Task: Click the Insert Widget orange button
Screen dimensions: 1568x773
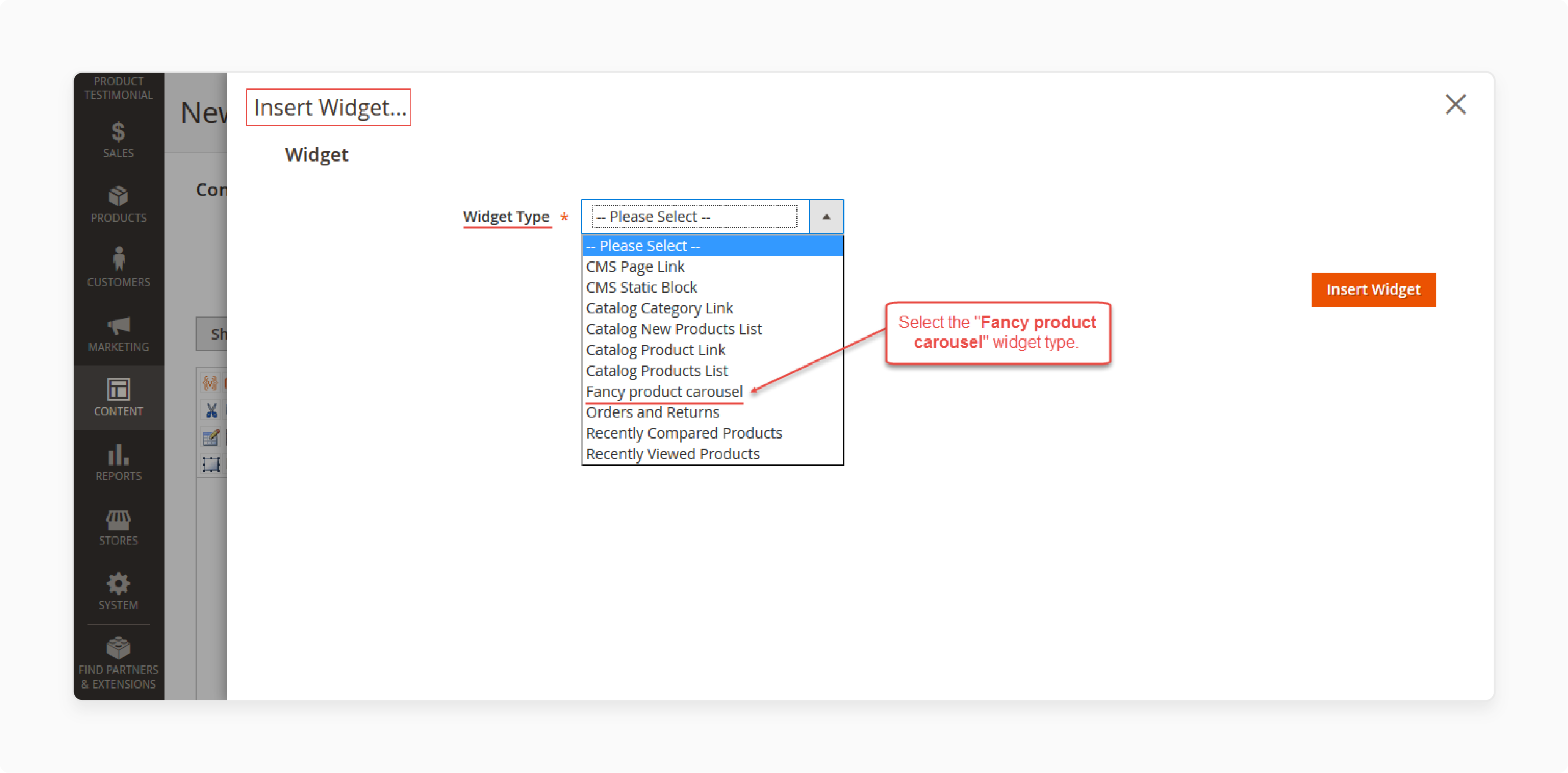Action: 1373,289
